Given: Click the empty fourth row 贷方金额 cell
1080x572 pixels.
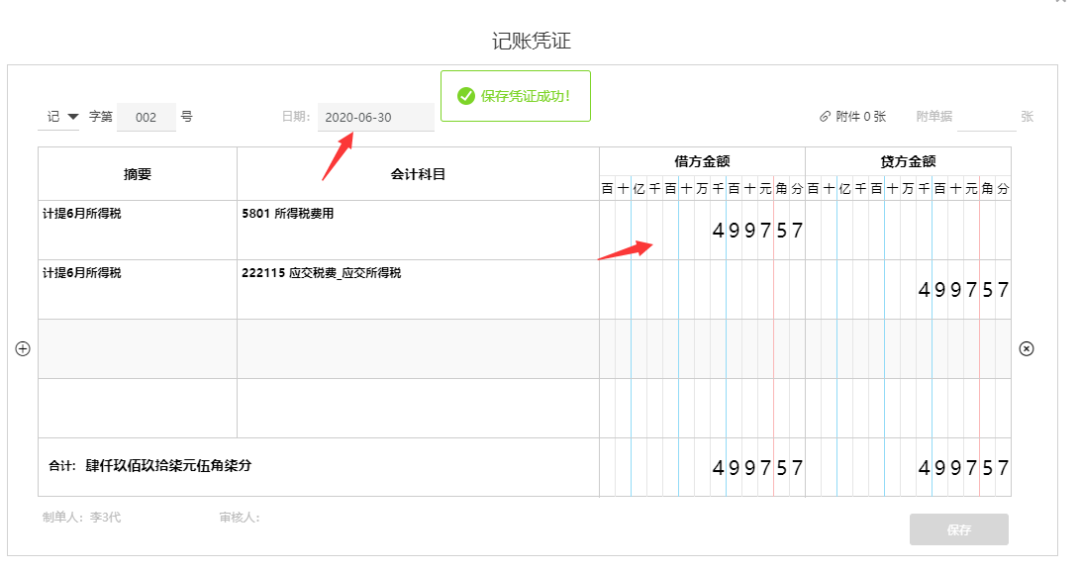Looking at the screenshot, I should click(x=908, y=408).
